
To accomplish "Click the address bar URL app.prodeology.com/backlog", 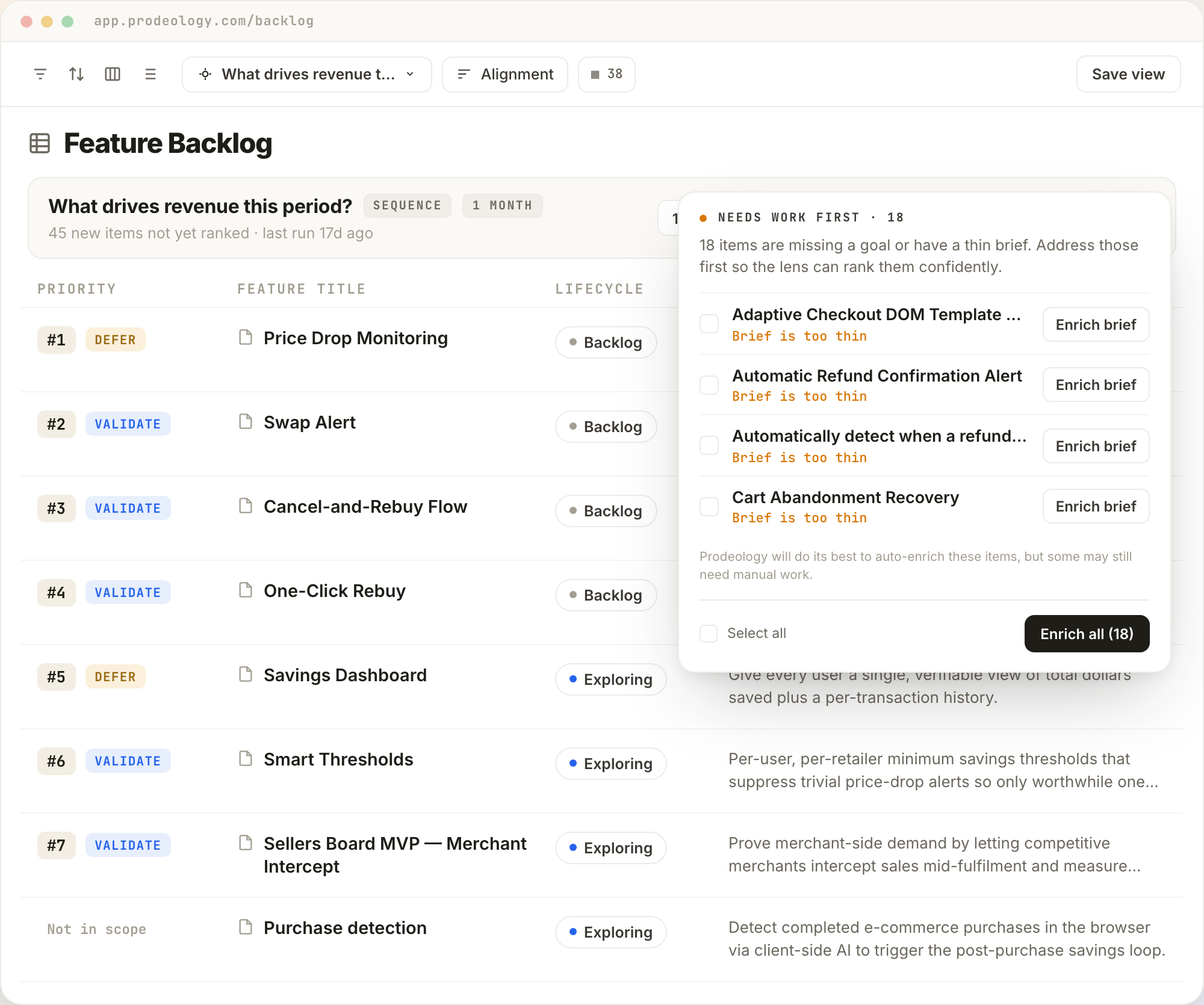I will [203, 21].
